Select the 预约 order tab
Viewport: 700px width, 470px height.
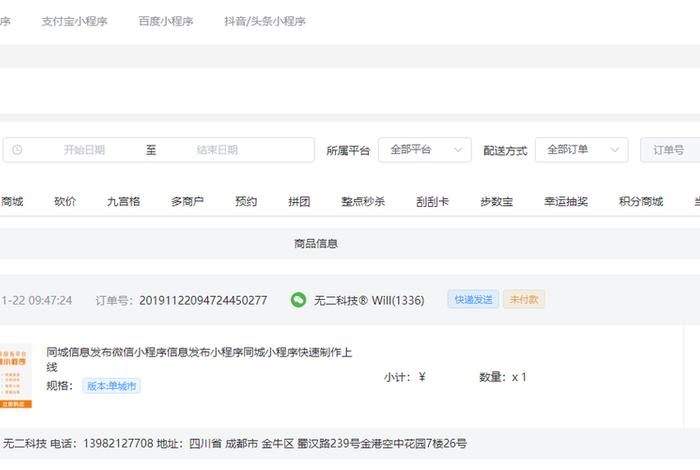[246, 202]
